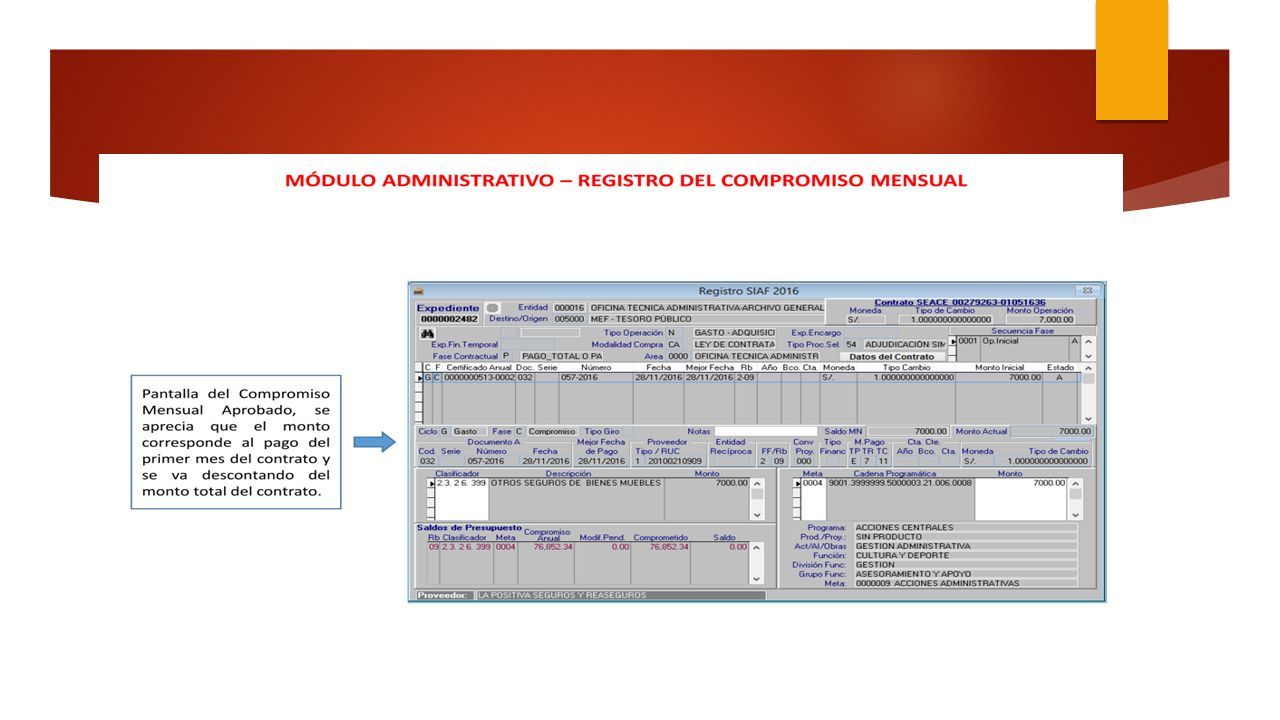The width and height of the screenshot is (1280, 720).
Task: Click expediente number 0000002482
Action: (x=448, y=319)
